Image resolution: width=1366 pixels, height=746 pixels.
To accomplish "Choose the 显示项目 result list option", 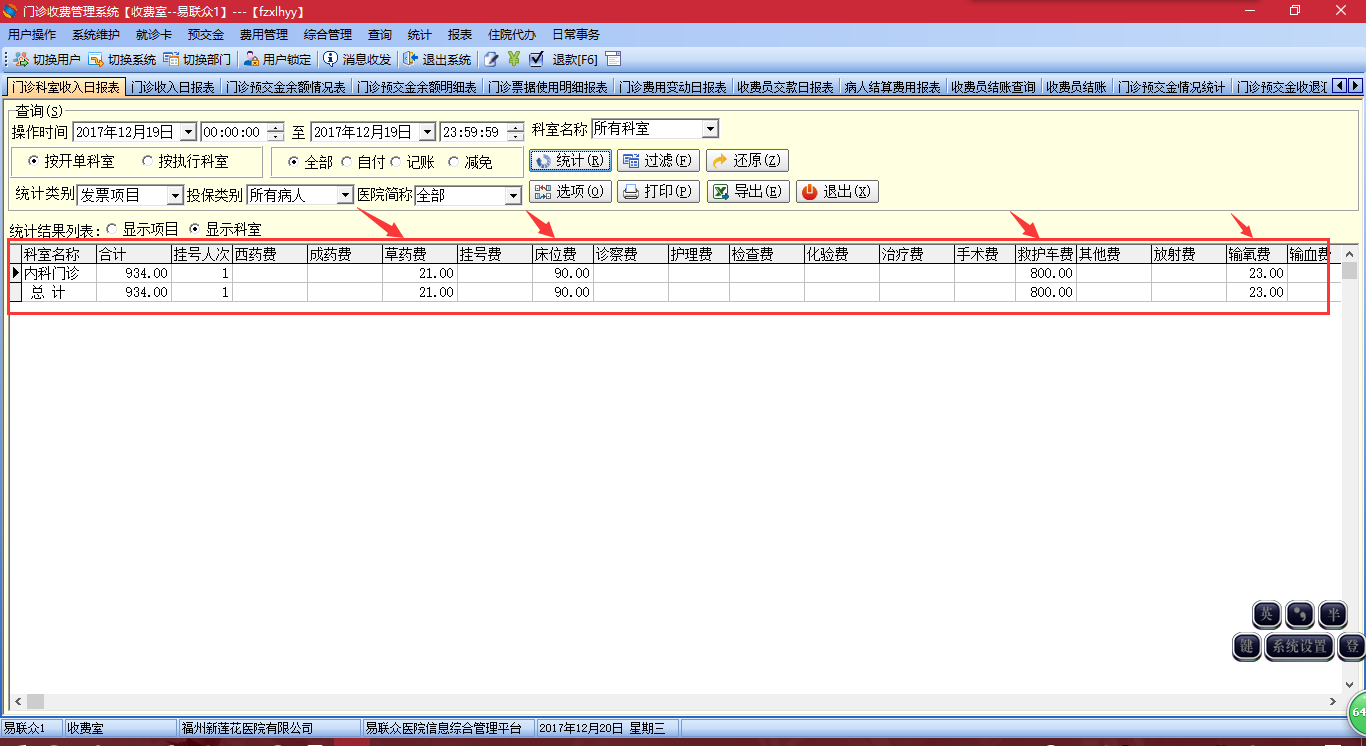I will coord(112,229).
